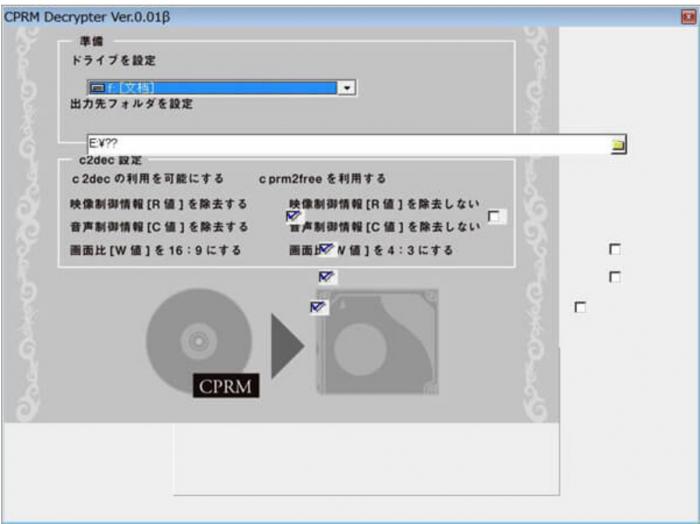
Task: Click the text 画面比 [W値] を 4:3 にする
Action: click(x=371, y=250)
